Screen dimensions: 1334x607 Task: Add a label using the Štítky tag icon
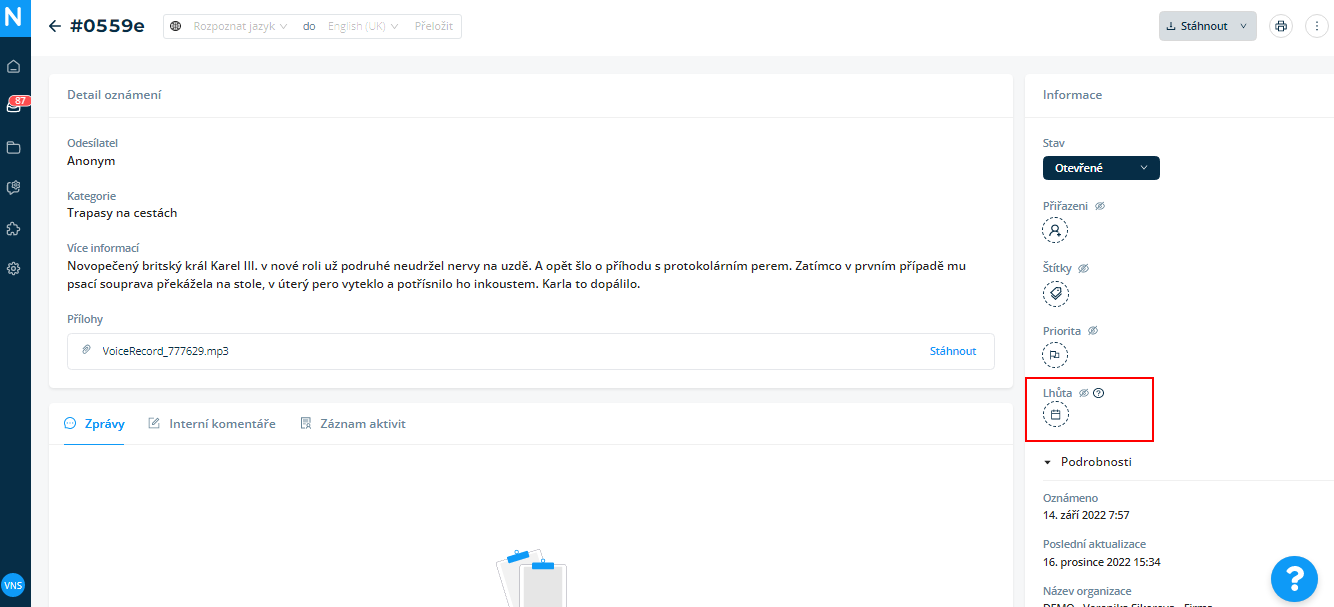(x=1055, y=293)
